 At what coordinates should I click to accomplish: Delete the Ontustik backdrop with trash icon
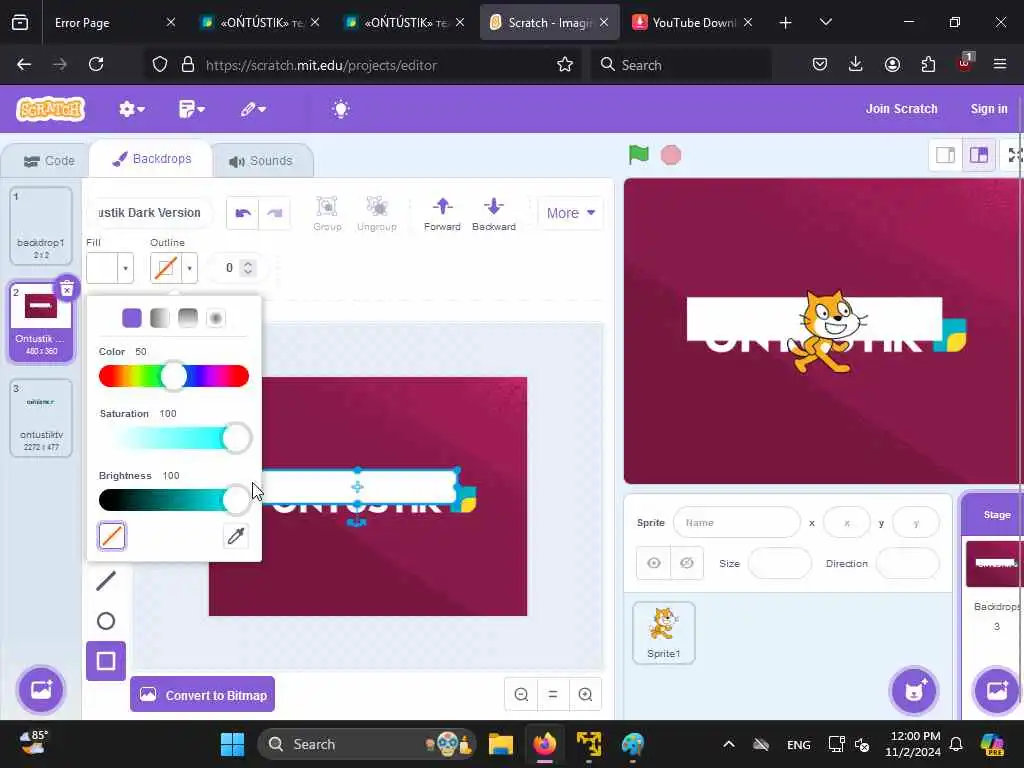click(67, 288)
